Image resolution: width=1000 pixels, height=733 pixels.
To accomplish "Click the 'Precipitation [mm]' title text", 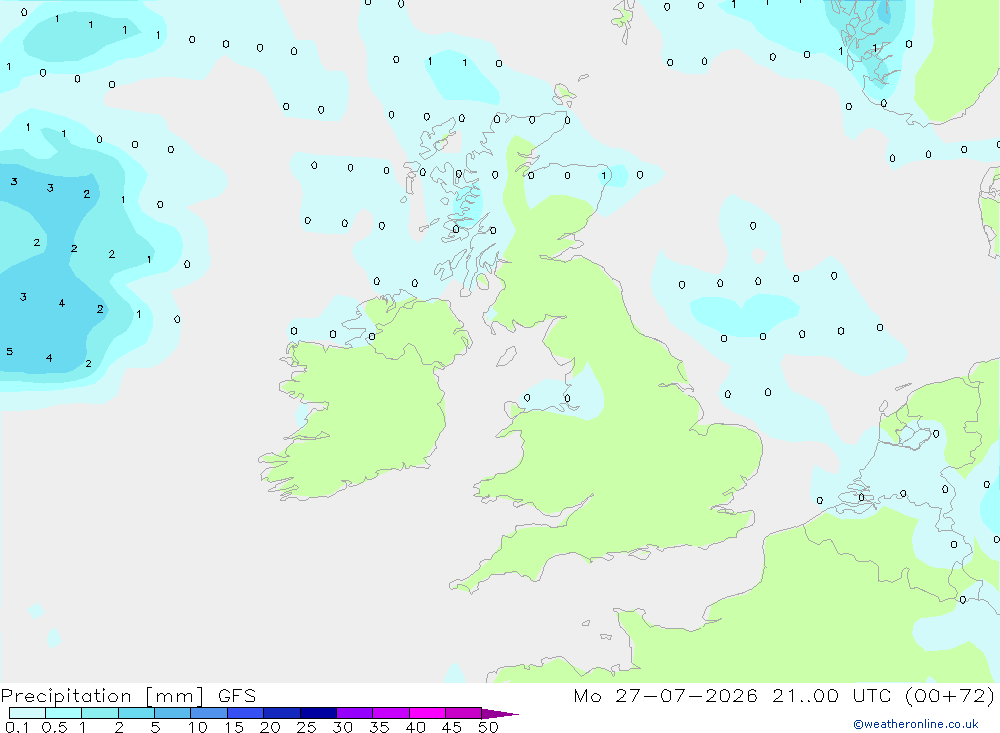I will pyautogui.click(x=102, y=696).
